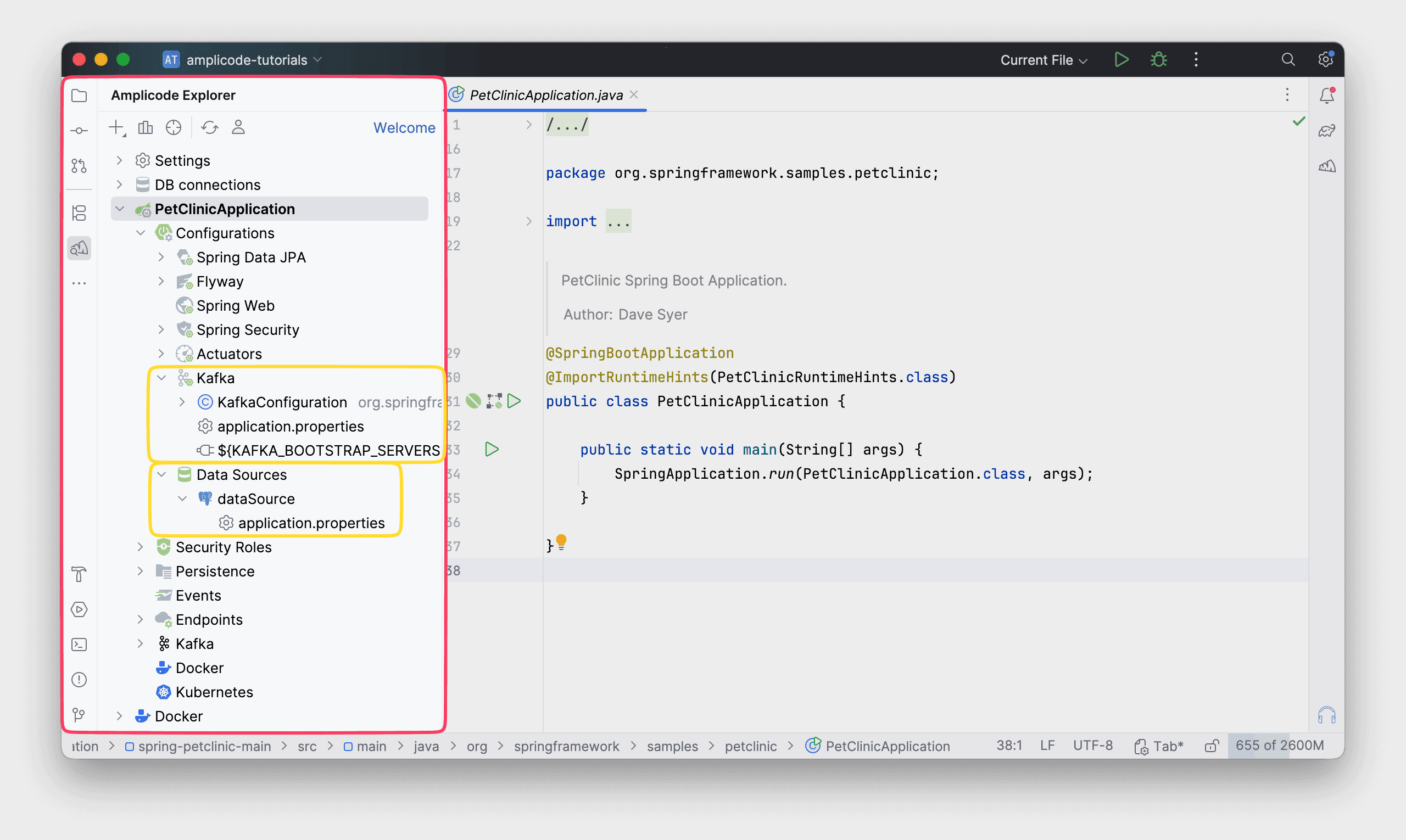Image resolution: width=1406 pixels, height=840 pixels.
Task: Expand the KafkaConfiguration node
Action: click(182, 402)
